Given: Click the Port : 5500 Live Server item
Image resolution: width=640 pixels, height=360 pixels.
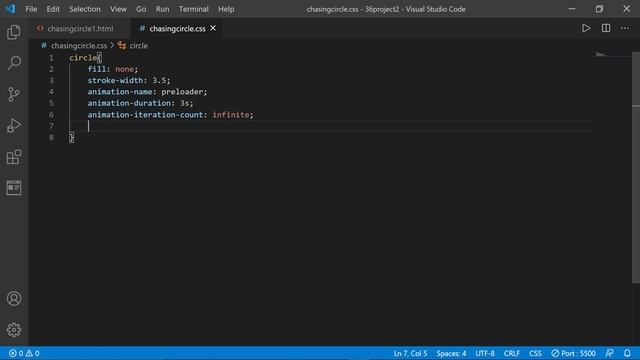Looking at the screenshot, I should (573, 353).
